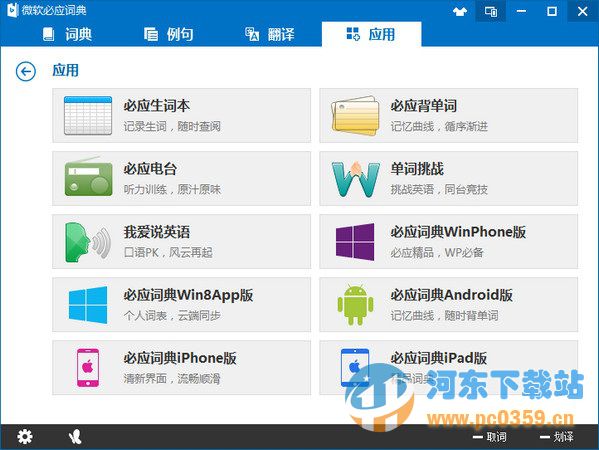Click the green Android robot icon
The image size is (599, 450).
tap(355, 305)
